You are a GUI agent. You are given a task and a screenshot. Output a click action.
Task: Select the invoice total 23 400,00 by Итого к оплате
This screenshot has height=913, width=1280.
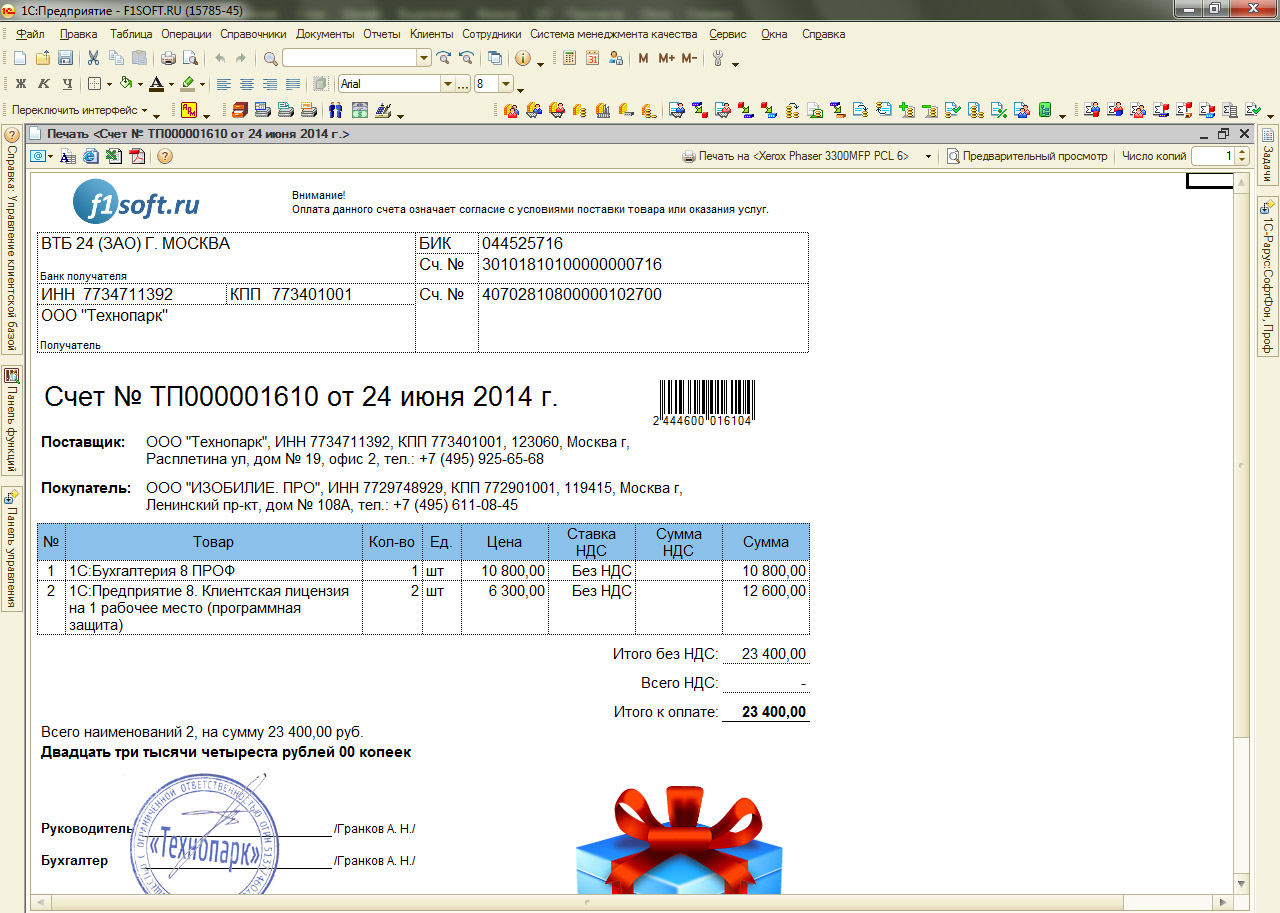[x=766, y=712]
